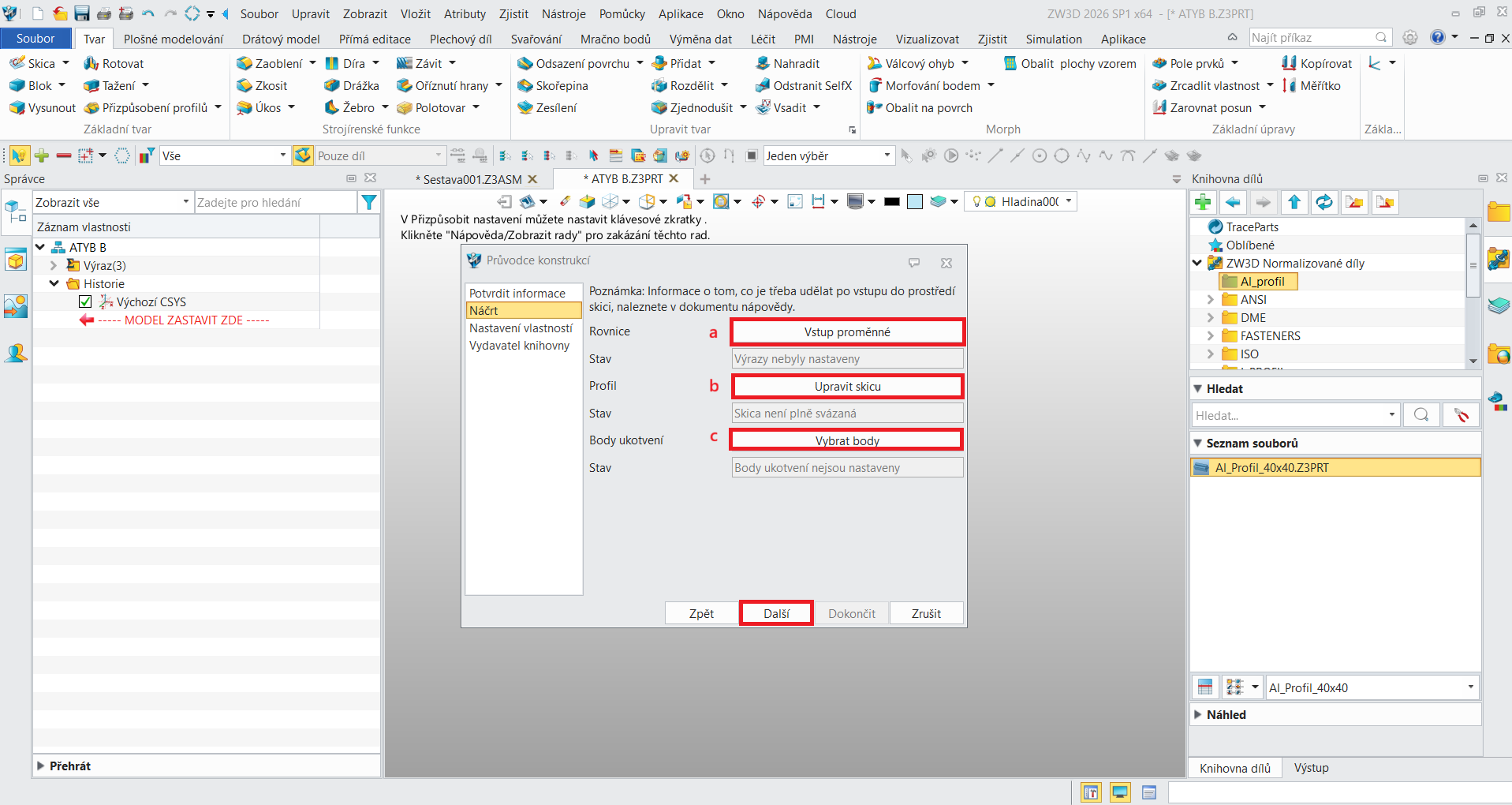Click the Další button in wizard
The height and width of the screenshot is (805, 1512).
point(776,613)
